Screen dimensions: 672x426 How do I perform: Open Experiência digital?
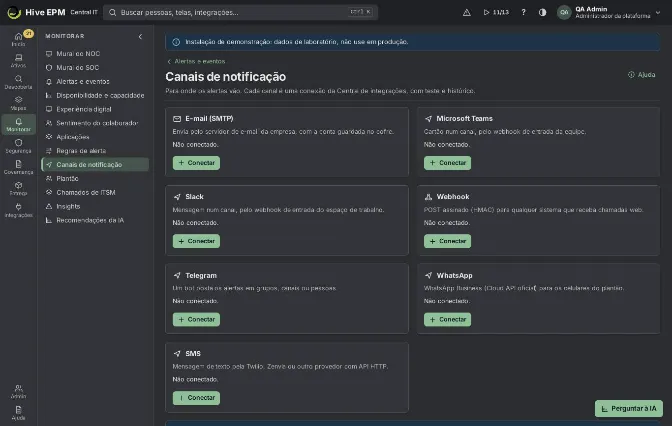pyautogui.click(x=95, y=109)
